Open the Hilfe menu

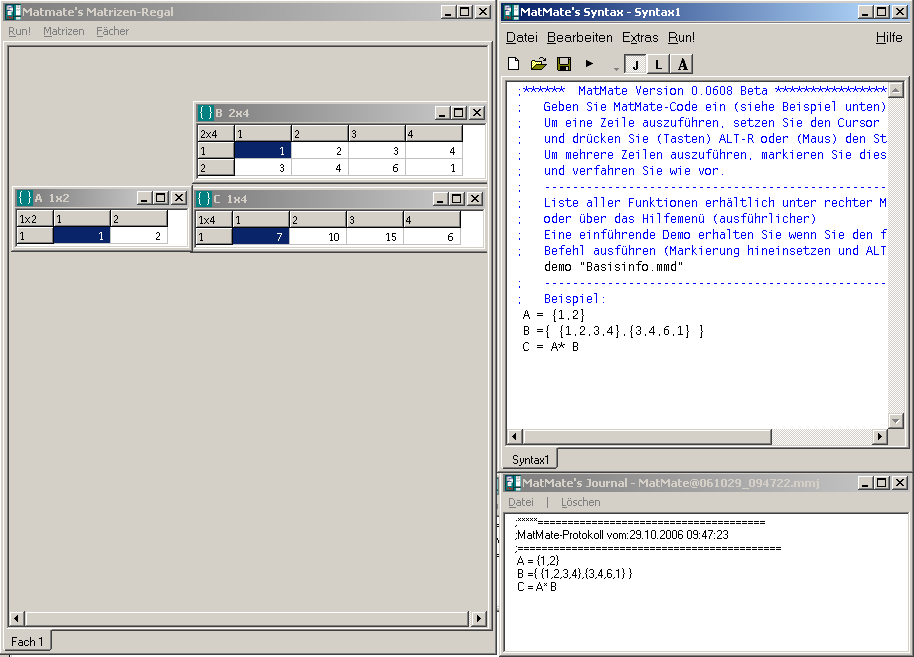pyautogui.click(x=888, y=37)
